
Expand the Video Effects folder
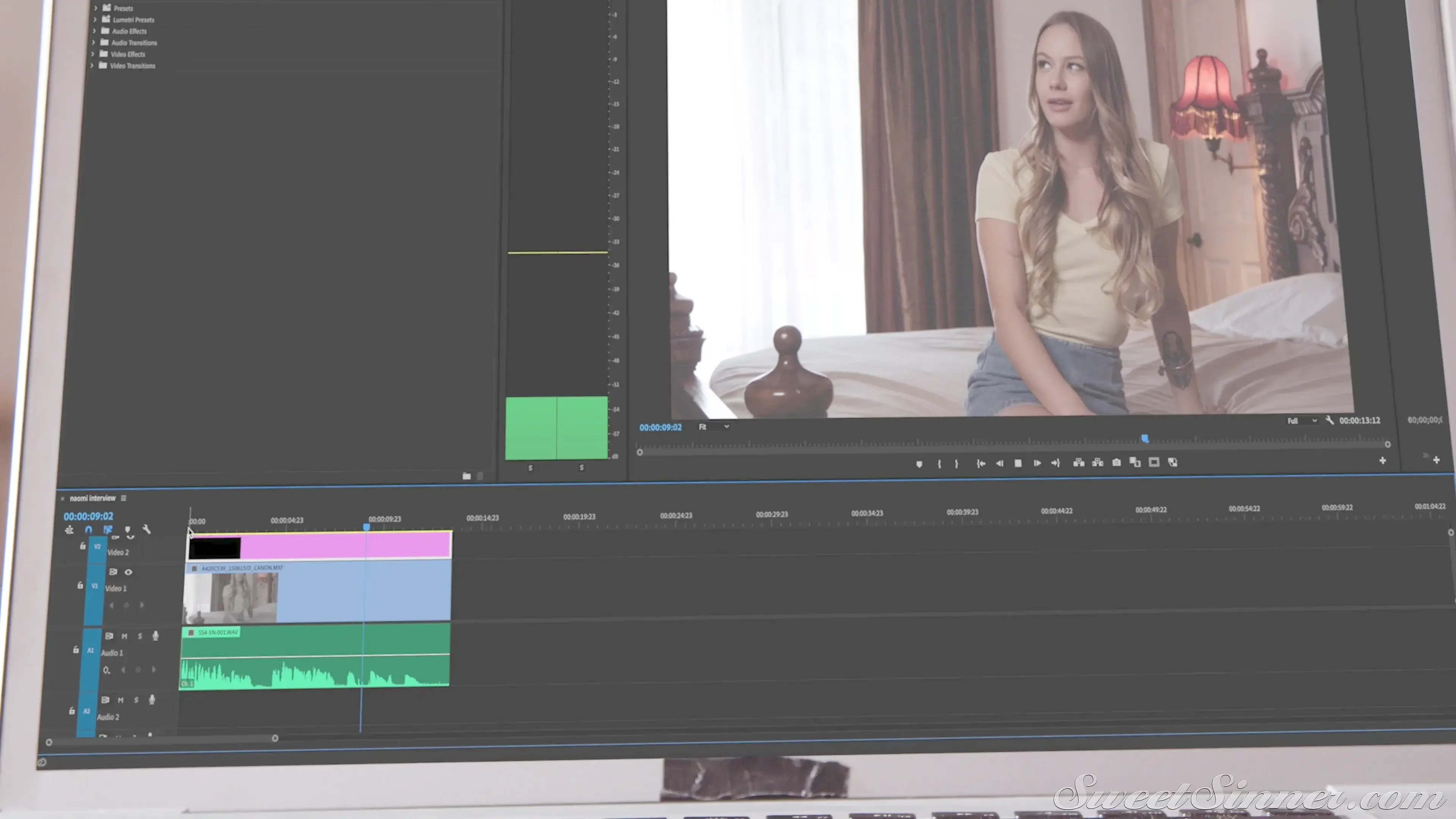(93, 54)
